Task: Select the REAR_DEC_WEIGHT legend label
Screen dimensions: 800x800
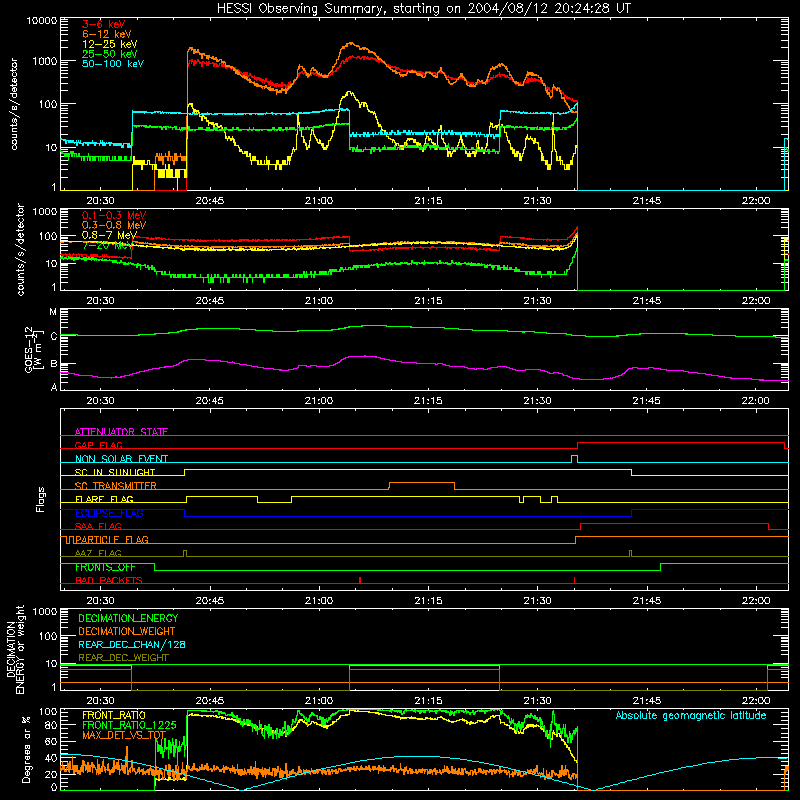Action: (123, 658)
